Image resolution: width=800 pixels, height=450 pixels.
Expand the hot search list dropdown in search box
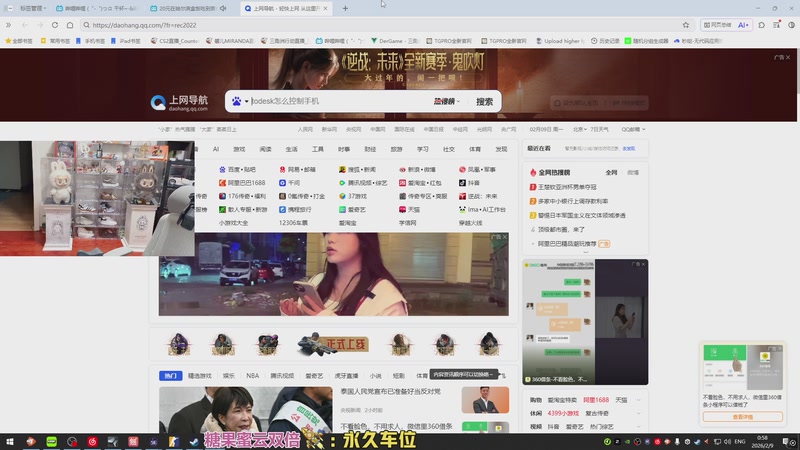(447, 101)
